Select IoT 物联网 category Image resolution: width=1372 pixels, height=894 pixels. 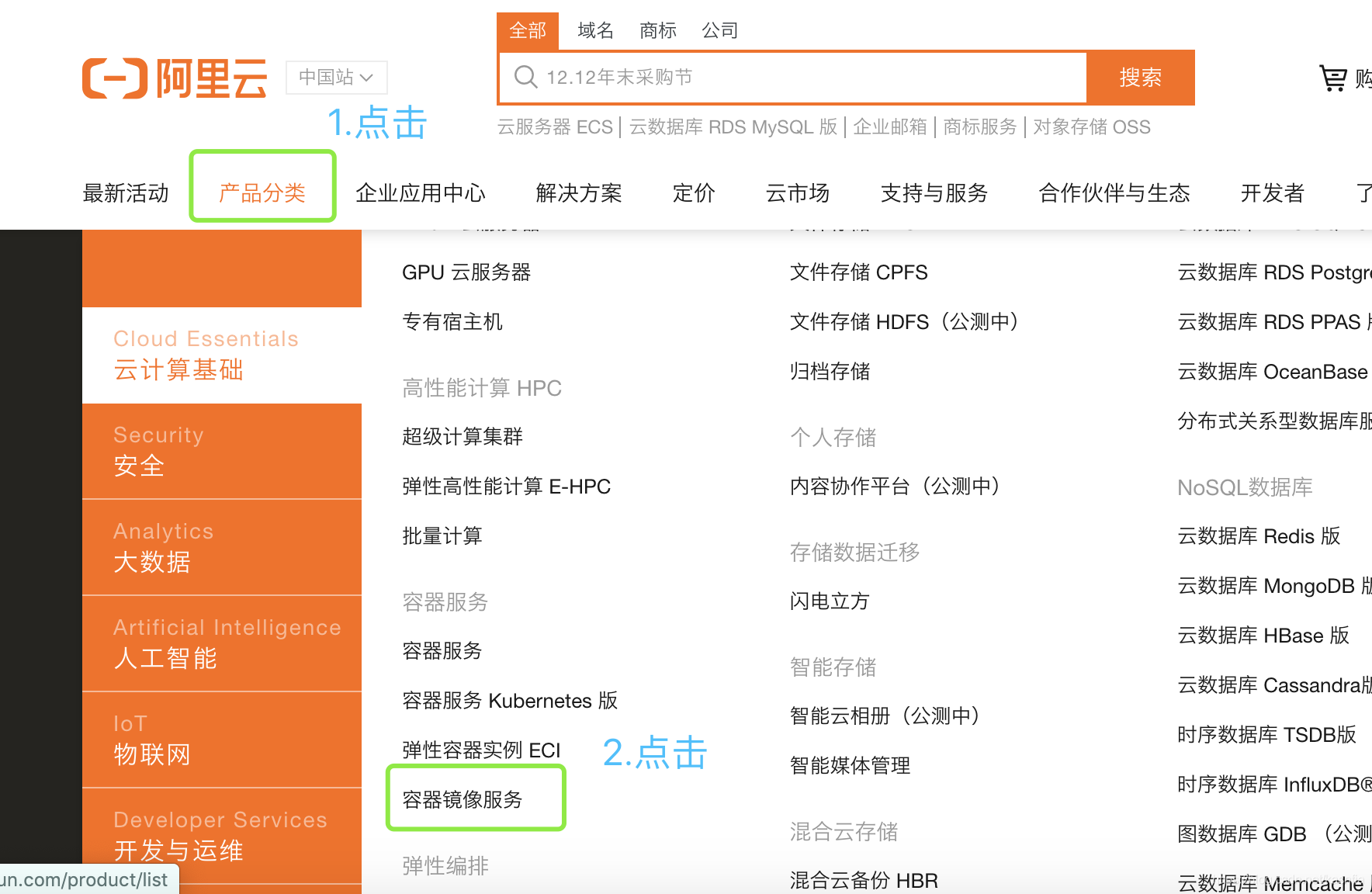tap(222, 740)
